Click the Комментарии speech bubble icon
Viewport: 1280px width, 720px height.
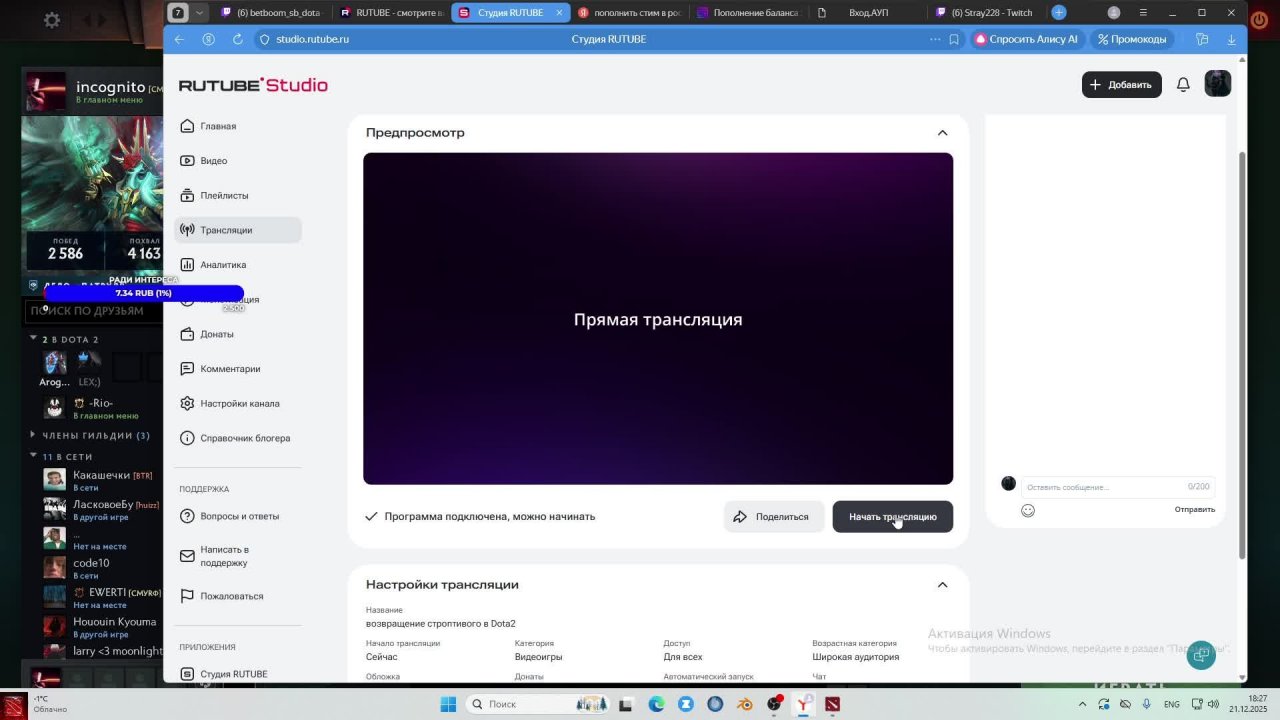[187, 369]
